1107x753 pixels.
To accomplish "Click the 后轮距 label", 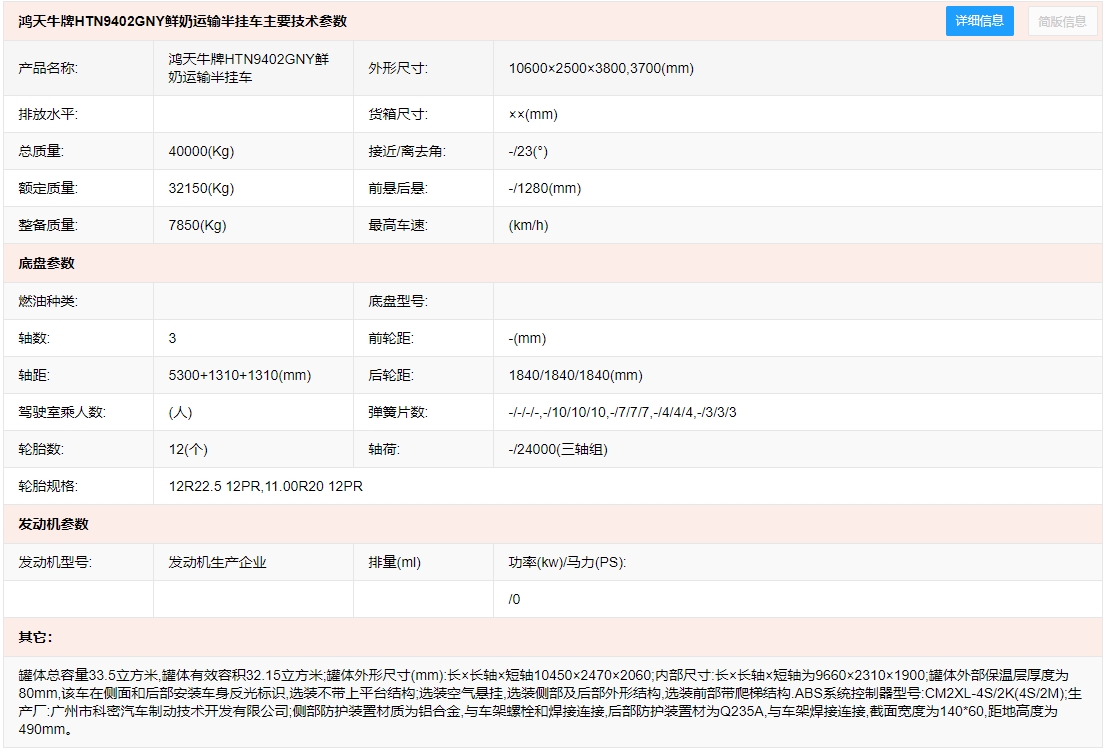I will tap(390, 375).
